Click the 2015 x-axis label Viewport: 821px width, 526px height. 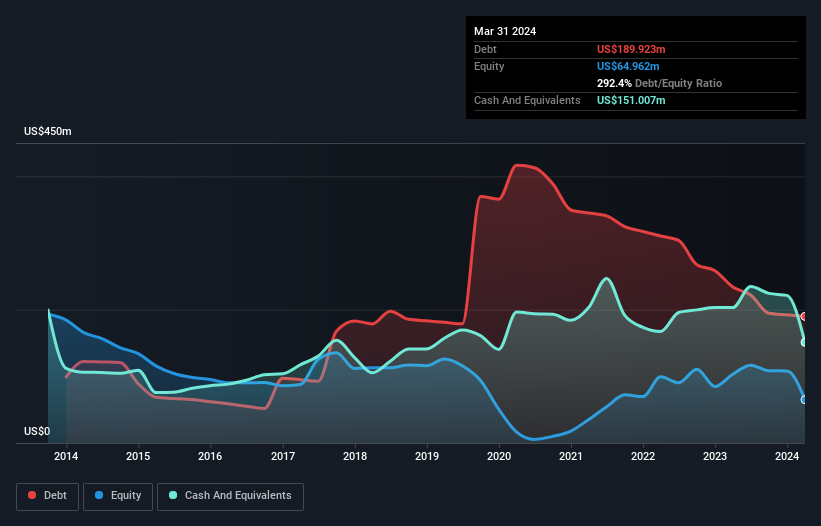(138, 456)
